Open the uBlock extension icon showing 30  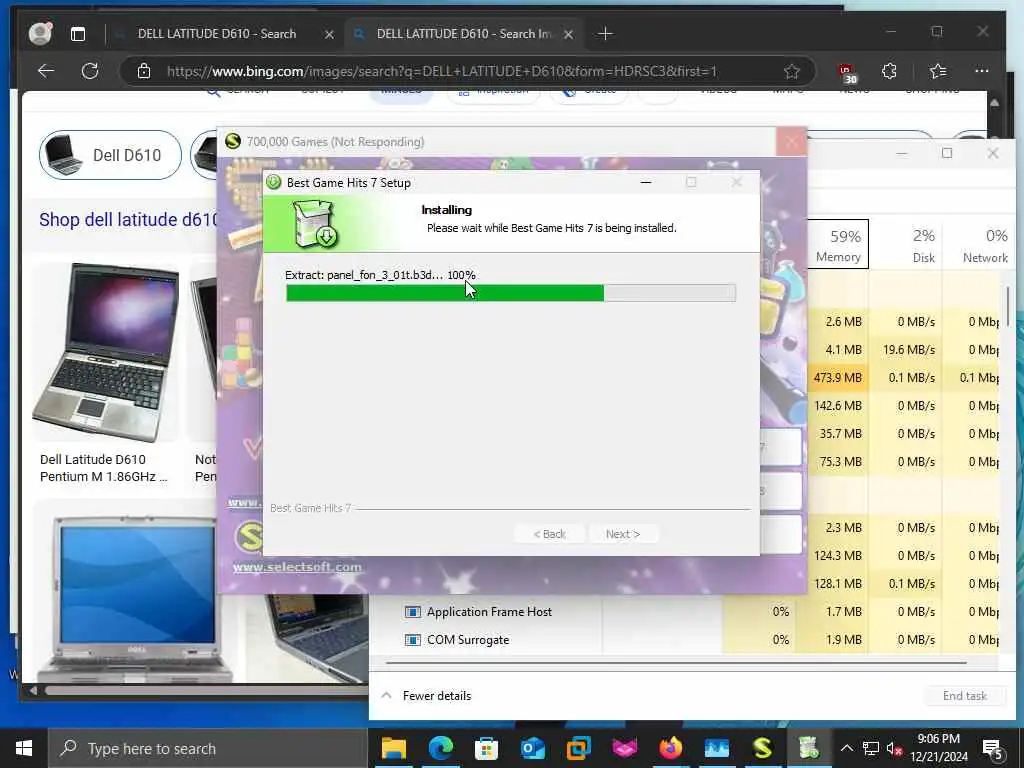pos(846,72)
